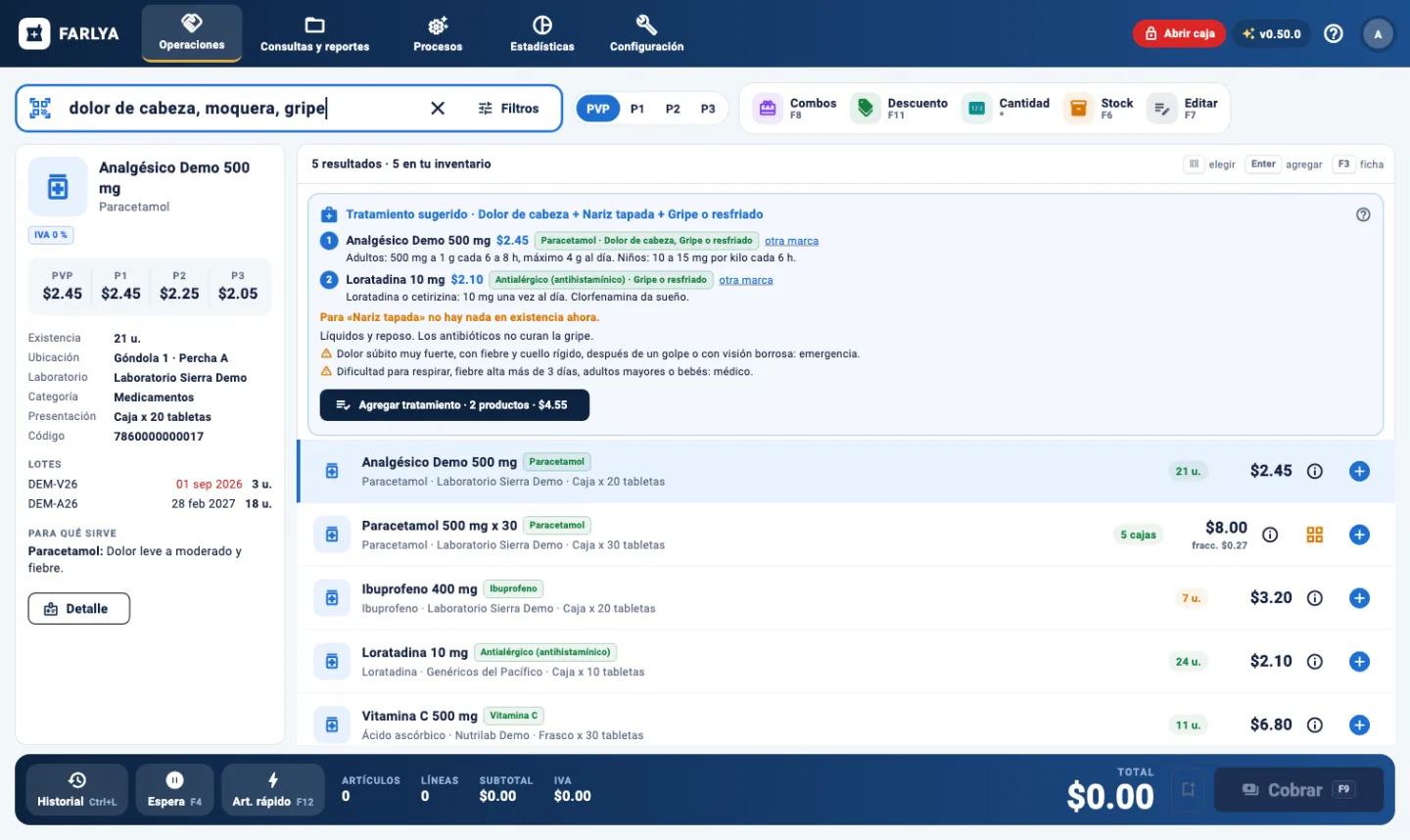
Task: Click the Cobrar checkout button
Action: (x=1298, y=790)
